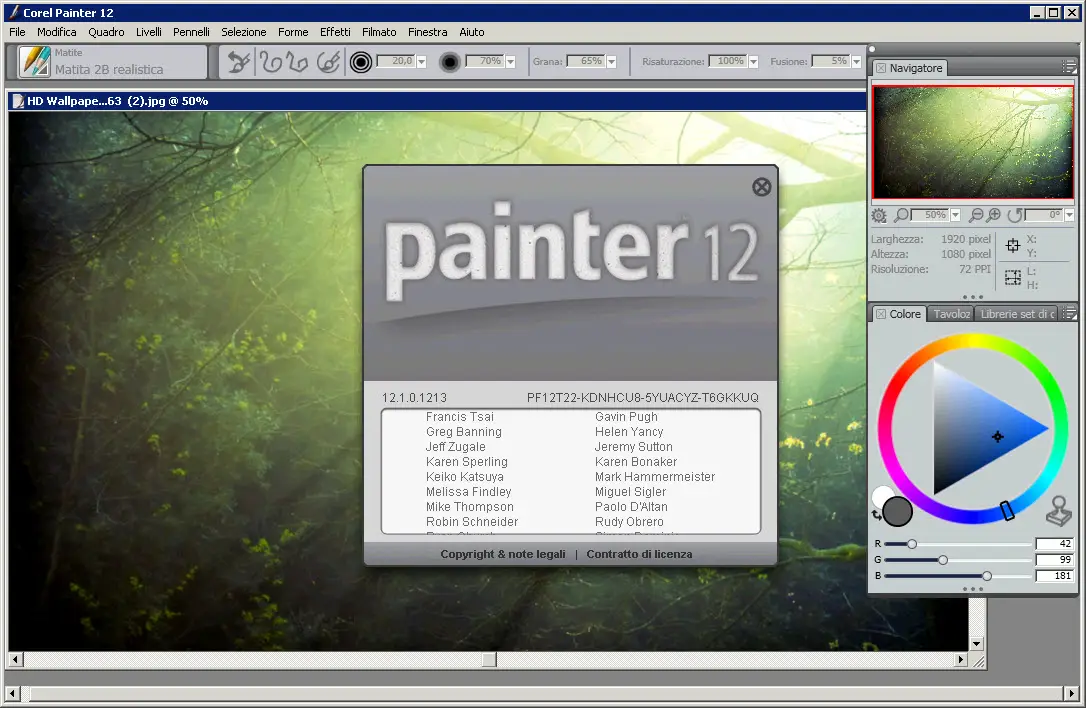Close the Painter 12 about dialog
Viewport: 1086px width, 708px height.
(x=761, y=187)
